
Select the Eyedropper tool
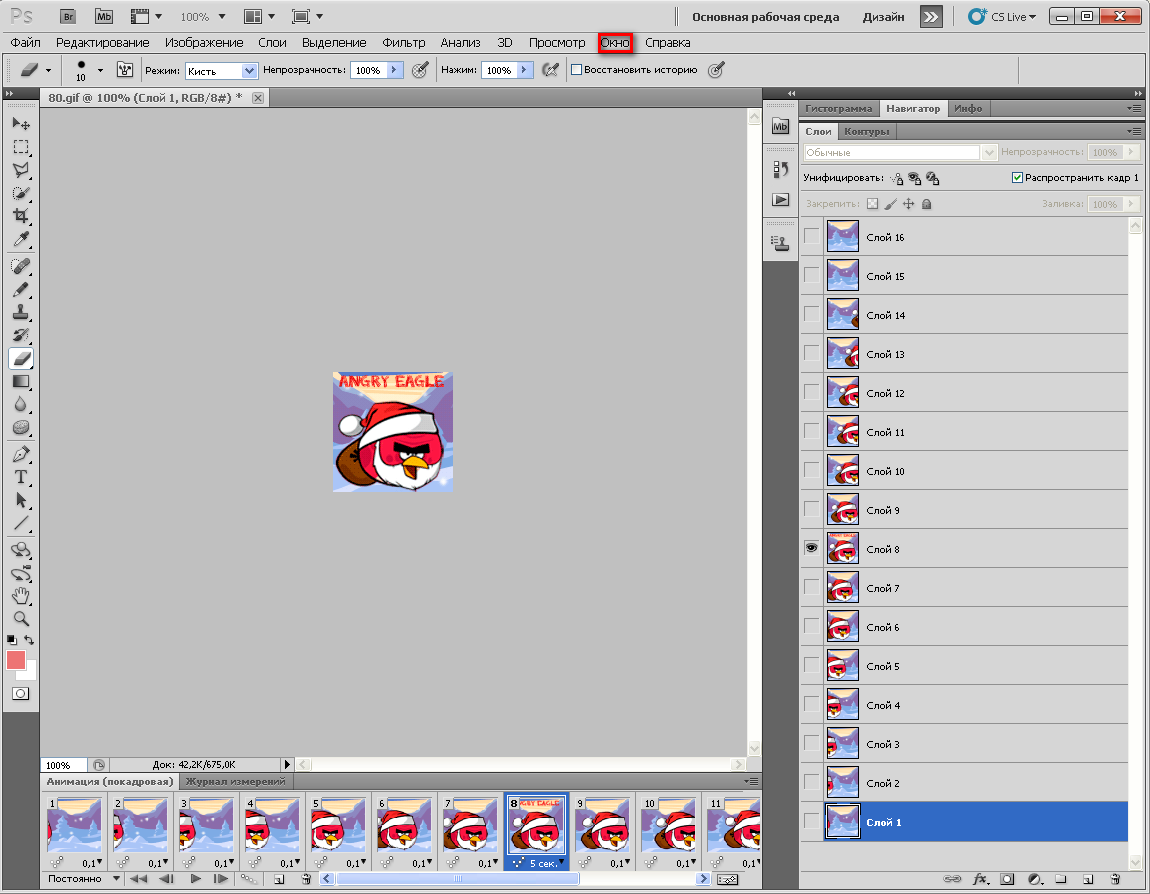coord(20,239)
